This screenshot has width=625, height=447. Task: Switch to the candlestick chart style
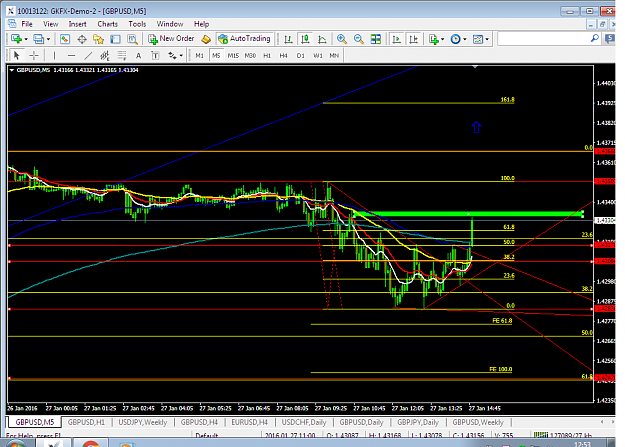[x=305, y=39]
